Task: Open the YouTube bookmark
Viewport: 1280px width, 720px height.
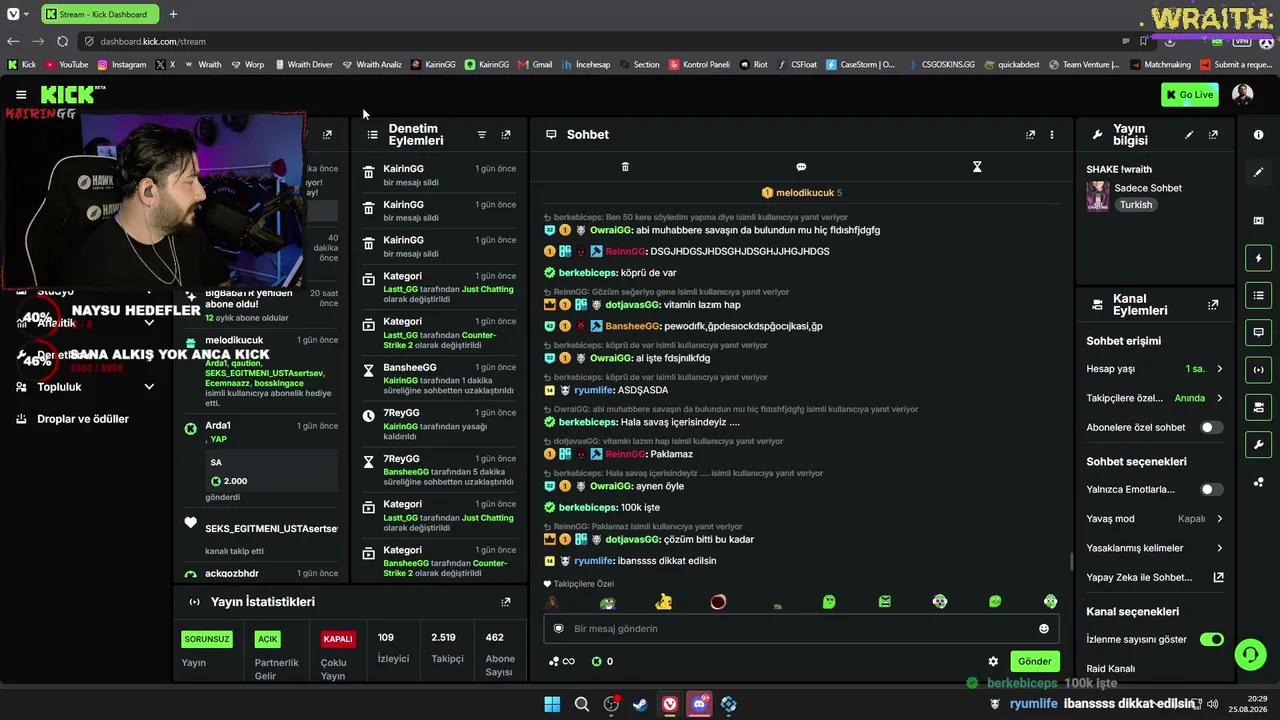Action: (66, 64)
